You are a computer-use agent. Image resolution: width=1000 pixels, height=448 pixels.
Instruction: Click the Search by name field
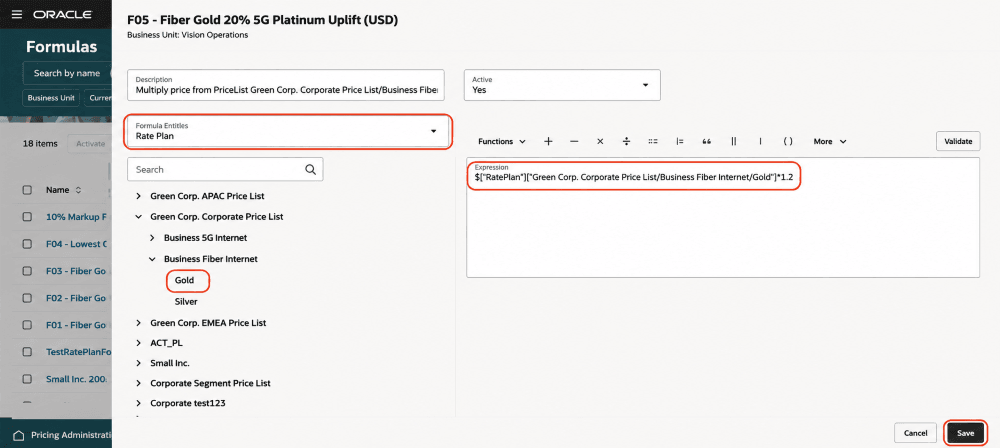[67, 73]
